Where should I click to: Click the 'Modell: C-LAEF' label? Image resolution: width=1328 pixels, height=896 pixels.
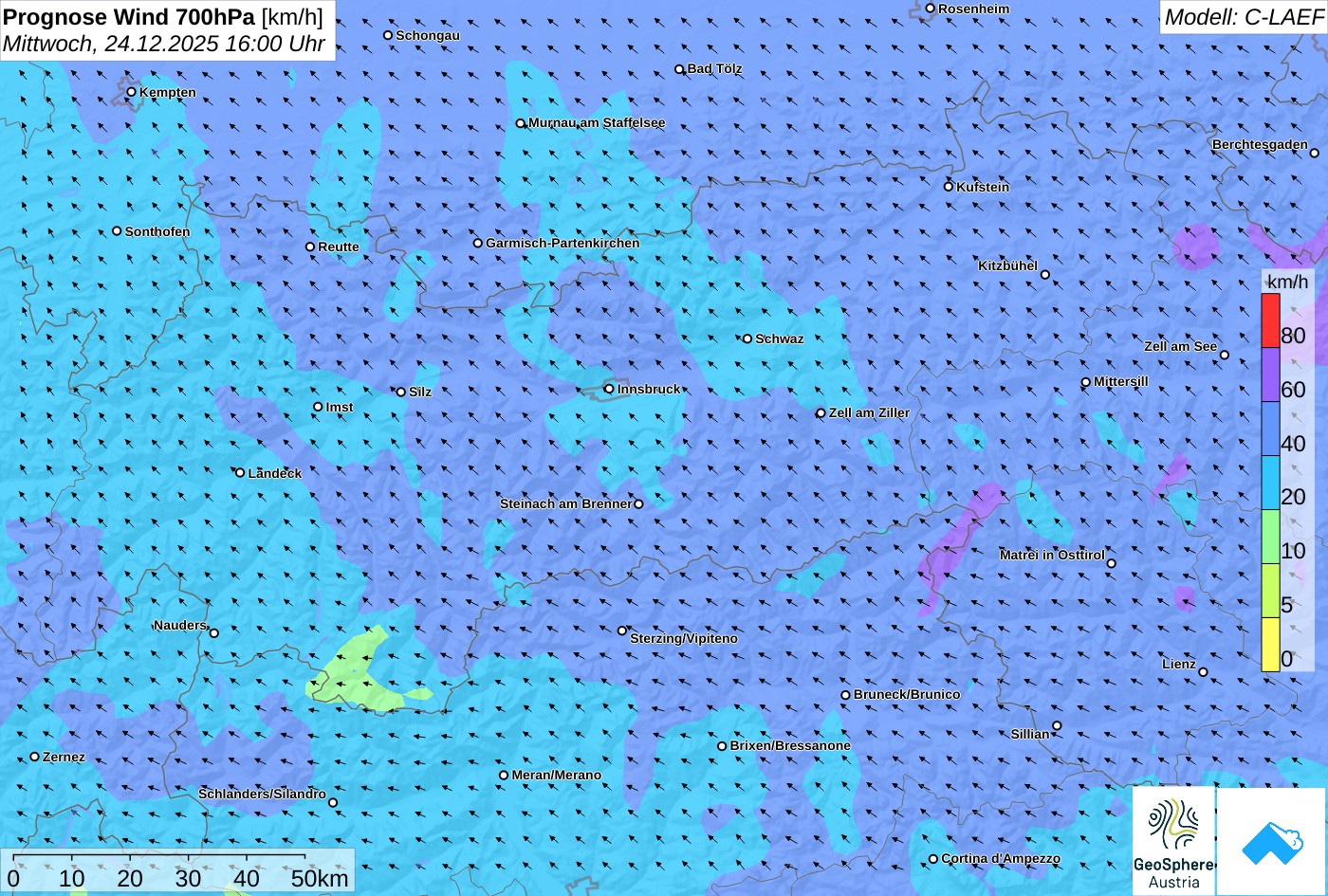(x=1243, y=16)
